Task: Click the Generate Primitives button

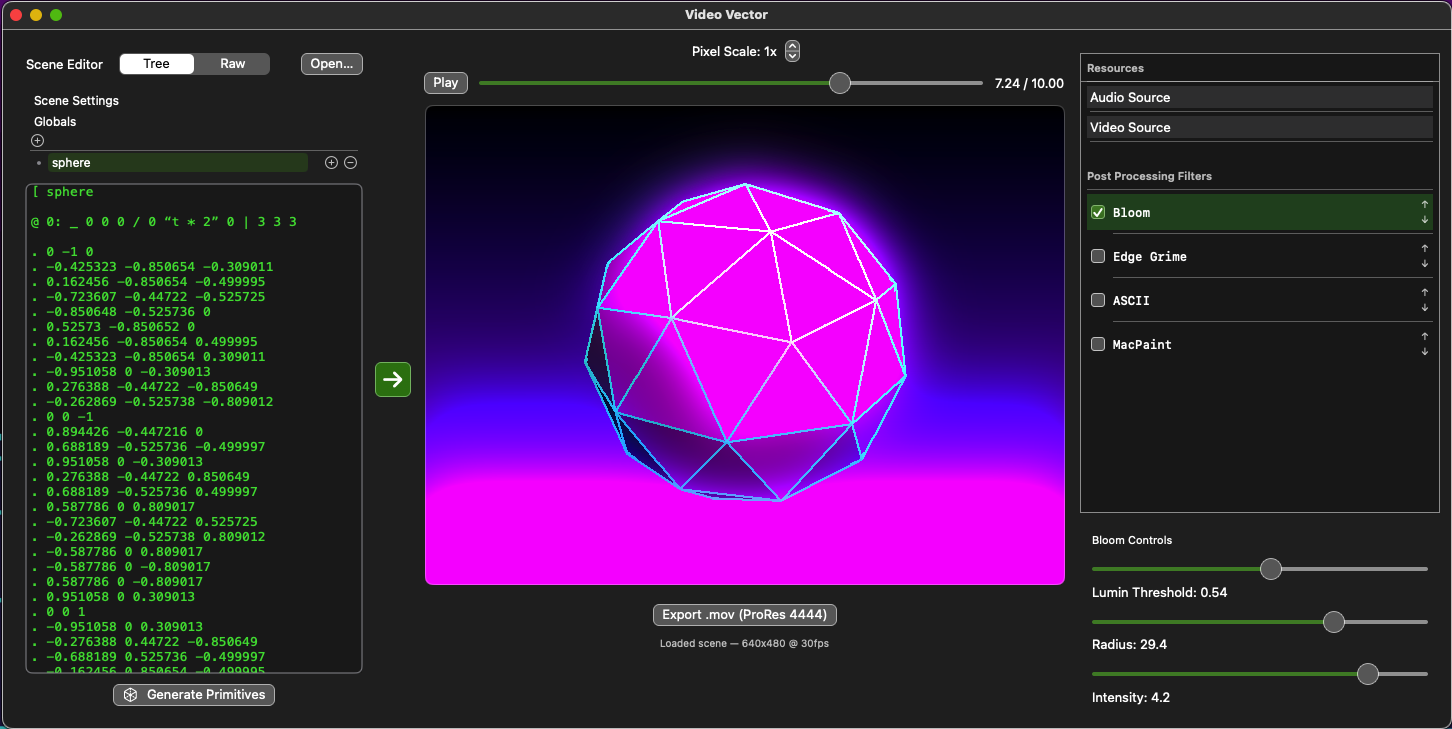Action: click(194, 695)
